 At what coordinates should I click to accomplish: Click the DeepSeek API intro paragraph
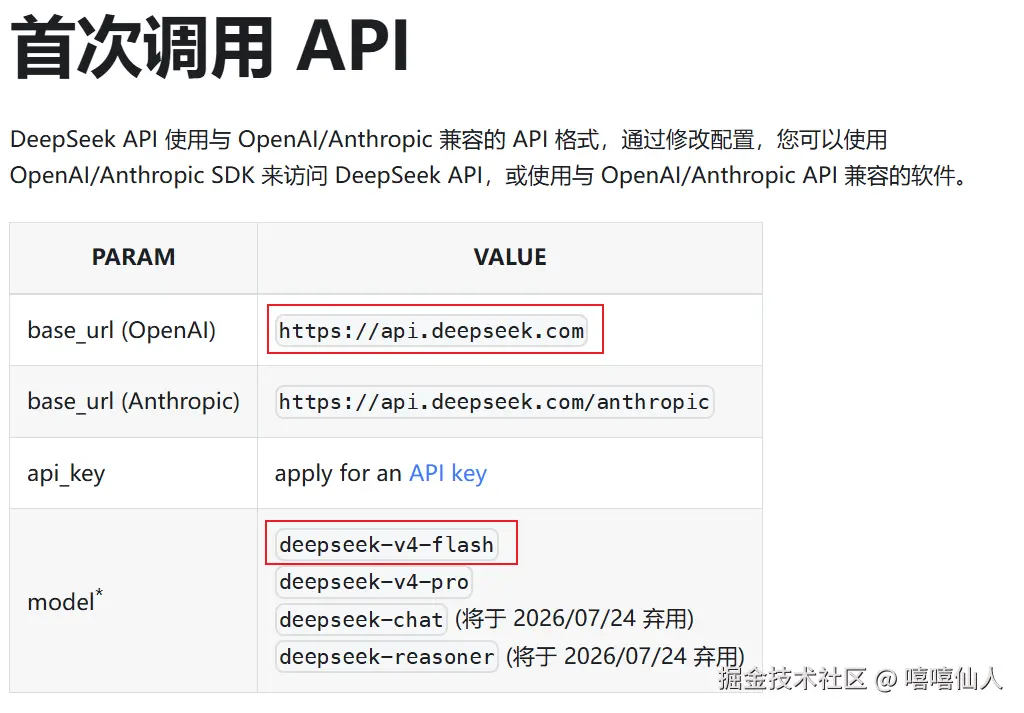(488, 157)
